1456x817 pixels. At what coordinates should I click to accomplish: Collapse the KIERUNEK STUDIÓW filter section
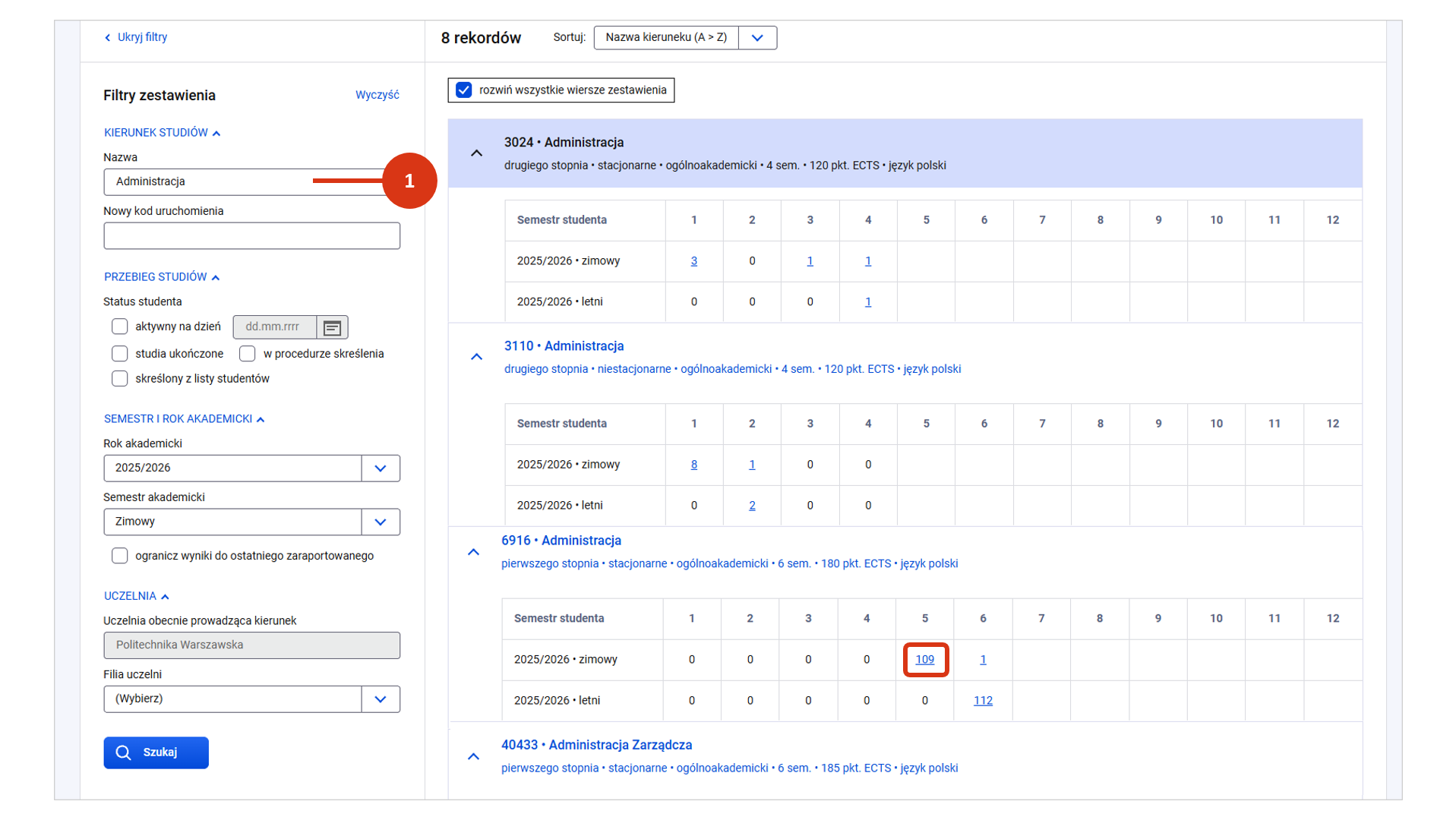pyautogui.click(x=162, y=133)
